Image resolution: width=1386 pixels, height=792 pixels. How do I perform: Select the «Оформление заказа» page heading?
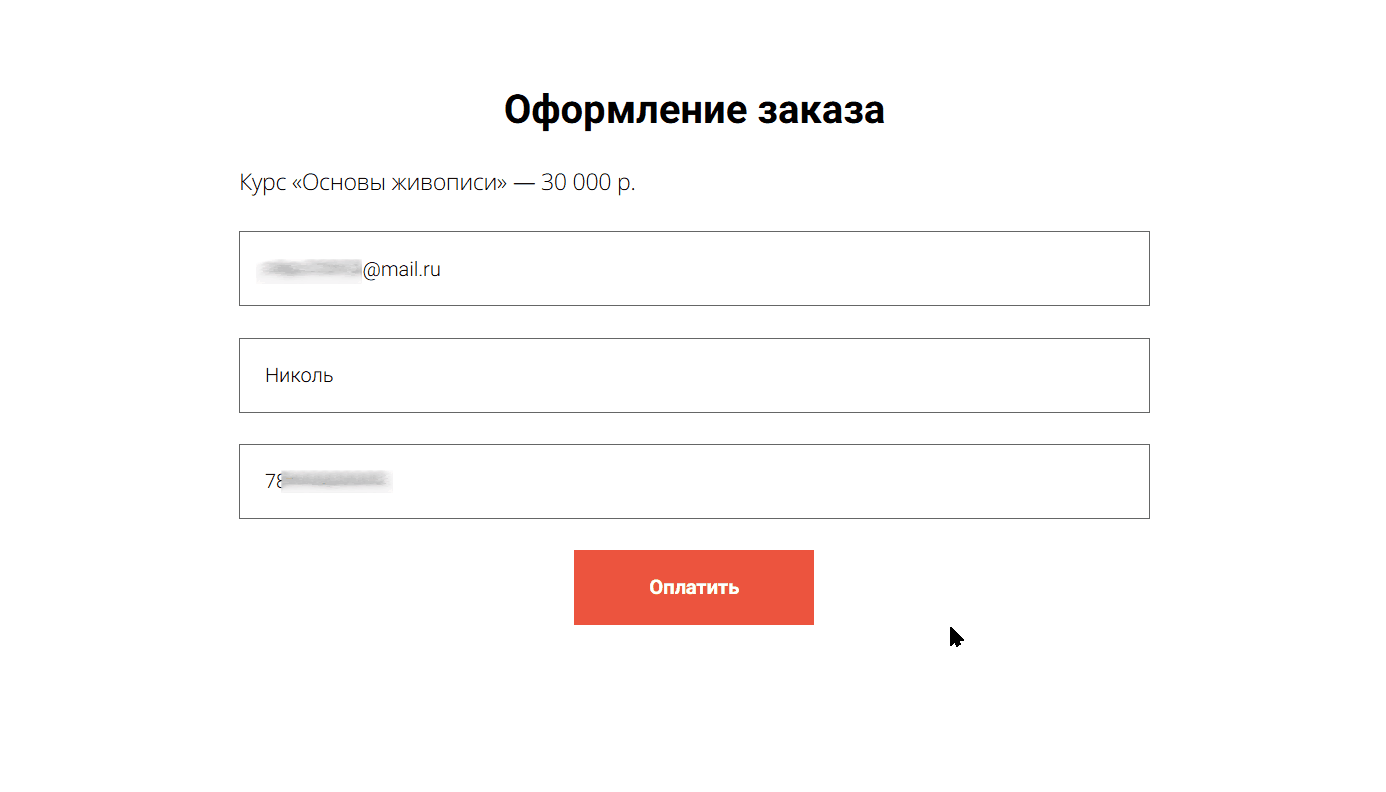coord(694,109)
